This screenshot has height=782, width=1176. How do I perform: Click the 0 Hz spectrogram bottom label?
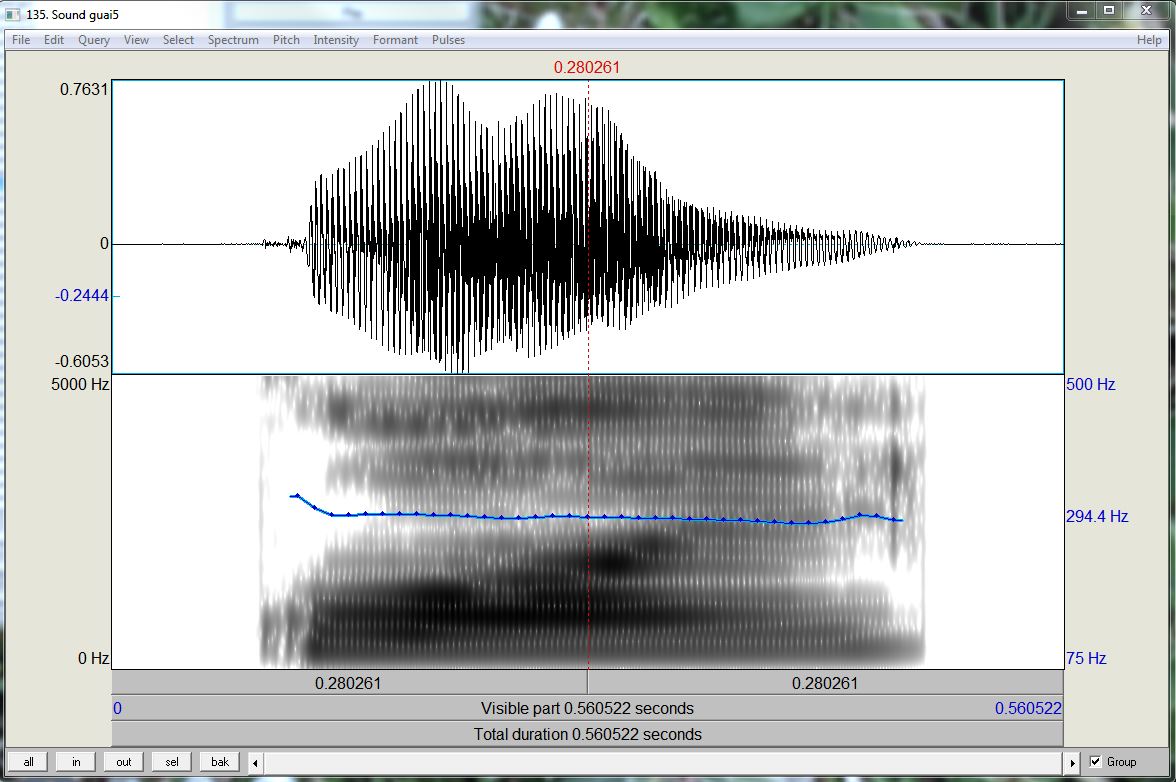(94, 658)
